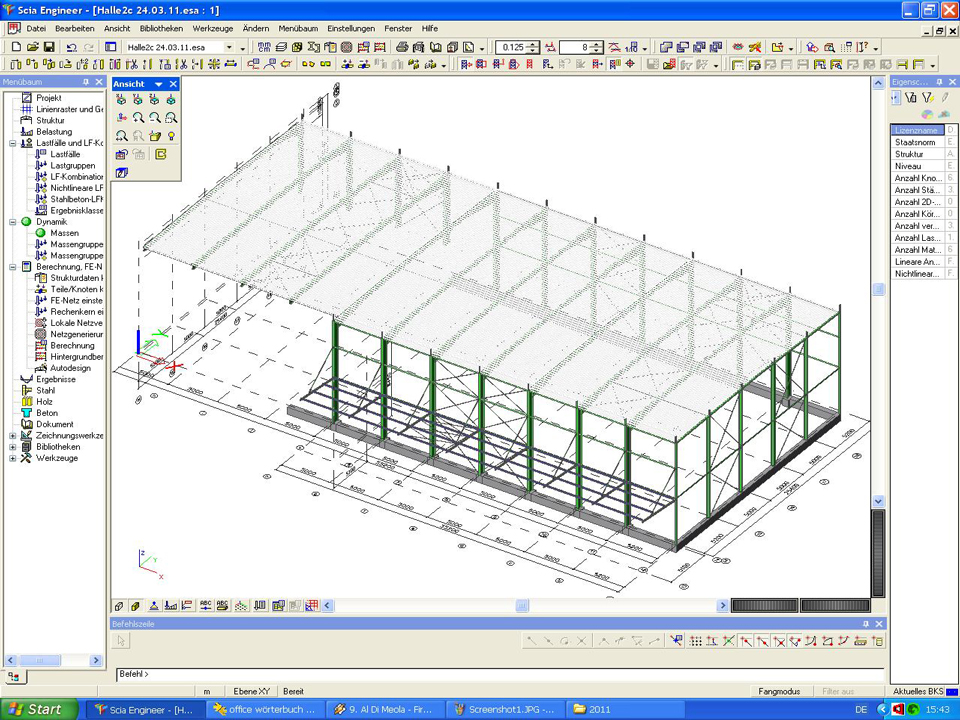Click the Save icon in the toolbar
Screen dimensions: 960x720
coord(49,47)
